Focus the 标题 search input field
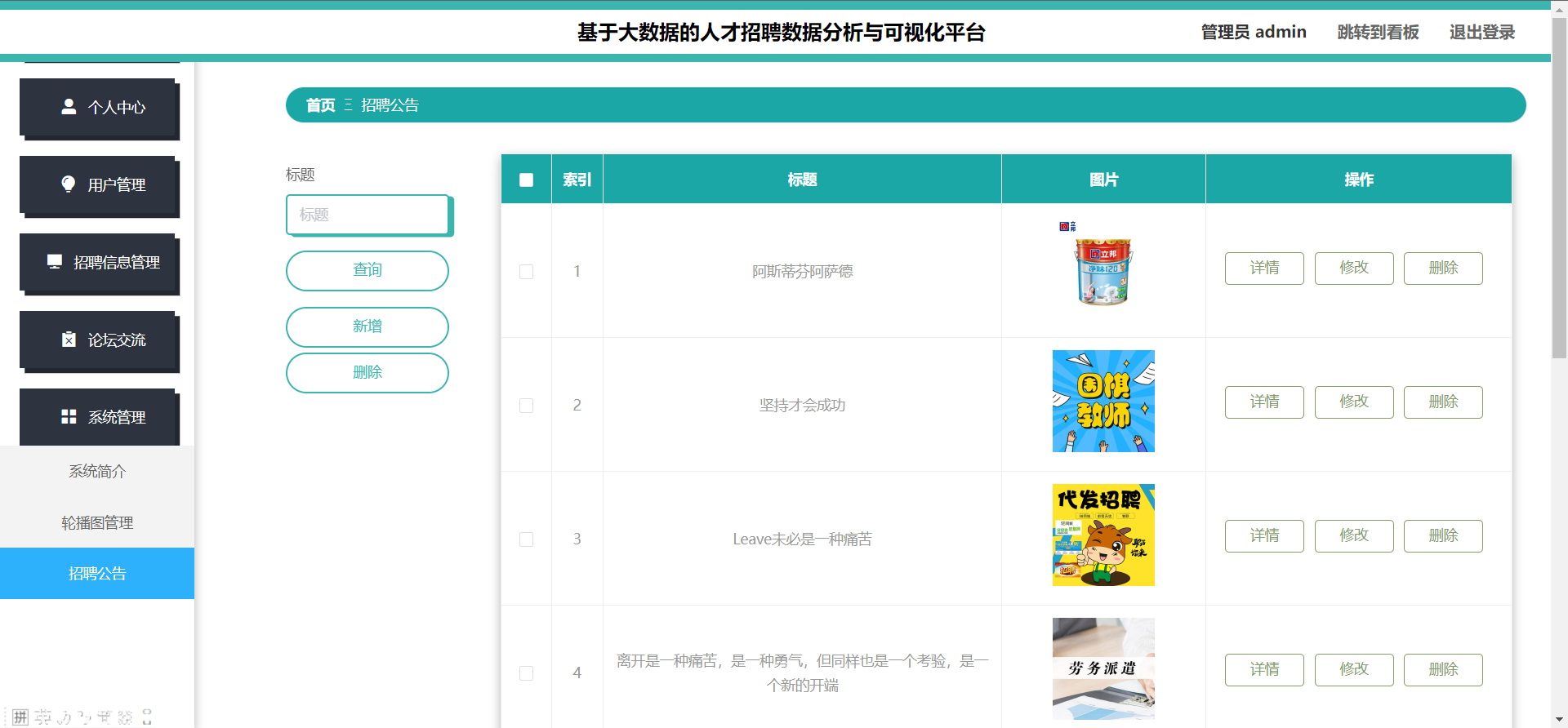 click(x=367, y=215)
